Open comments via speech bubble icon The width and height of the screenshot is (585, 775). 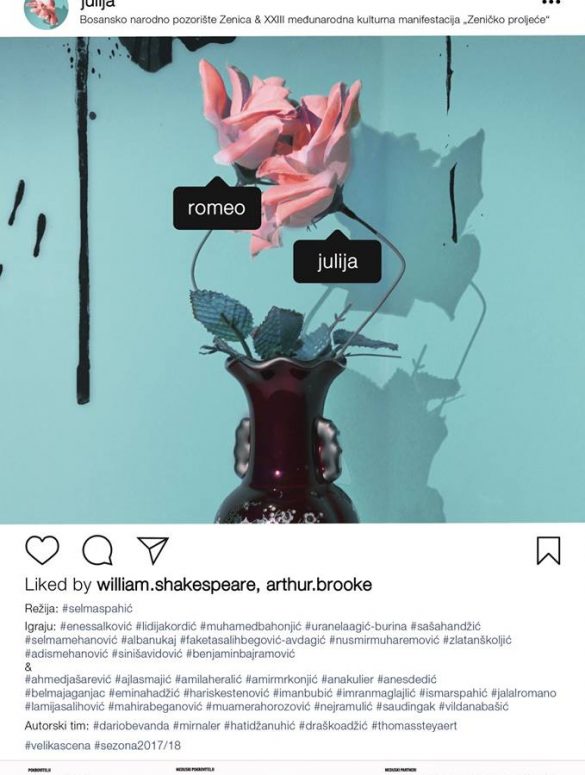click(x=98, y=550)
